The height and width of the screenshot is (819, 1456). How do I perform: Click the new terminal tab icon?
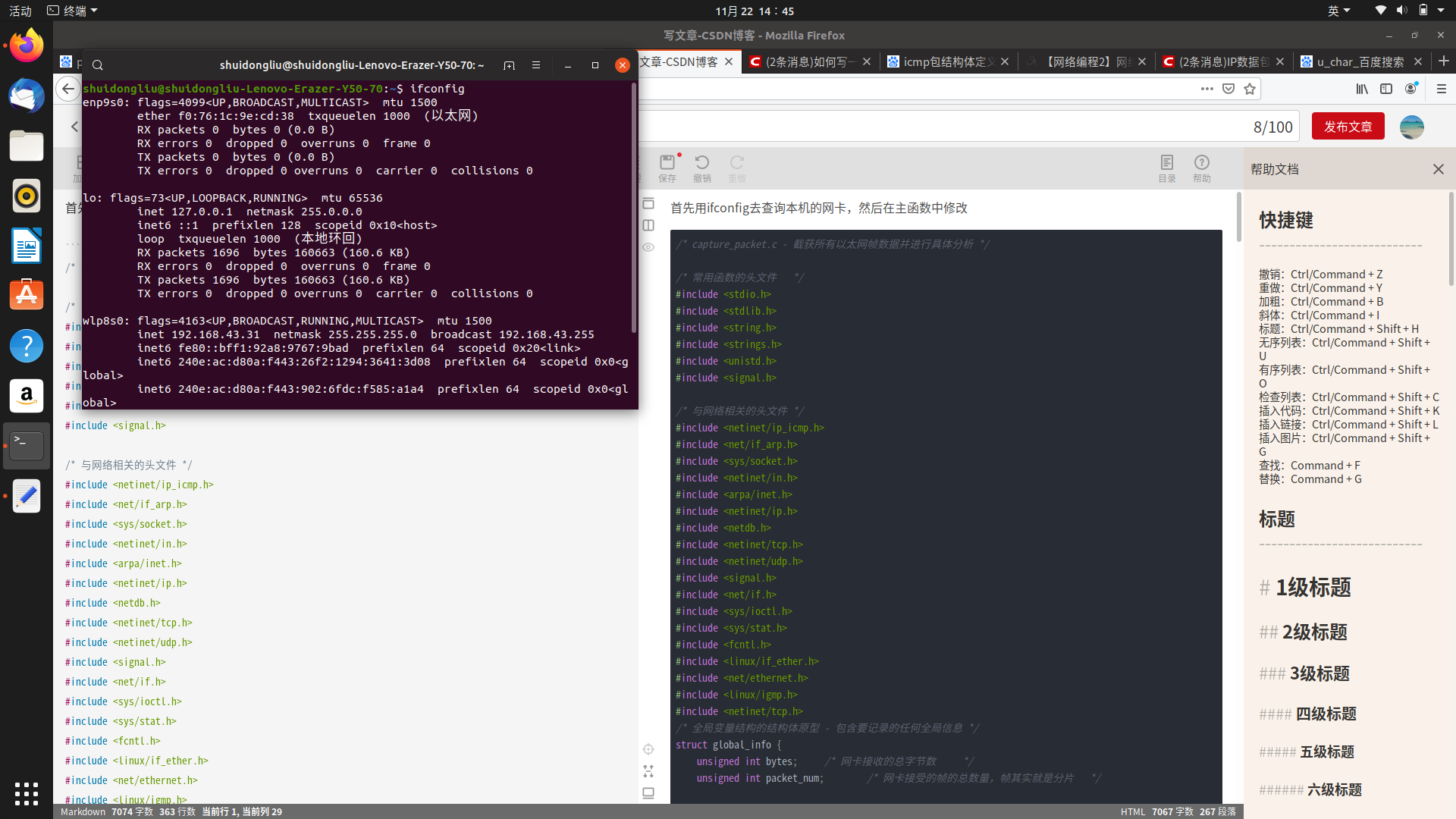pos(509,65)
